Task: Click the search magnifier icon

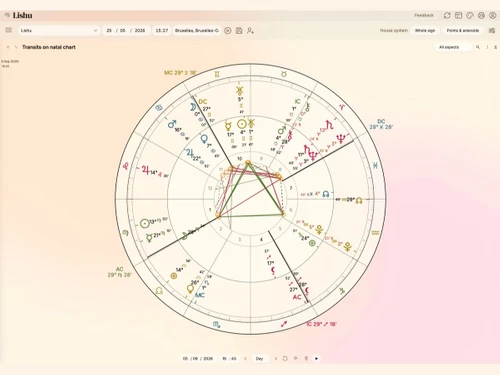Action: coord(478,47)
